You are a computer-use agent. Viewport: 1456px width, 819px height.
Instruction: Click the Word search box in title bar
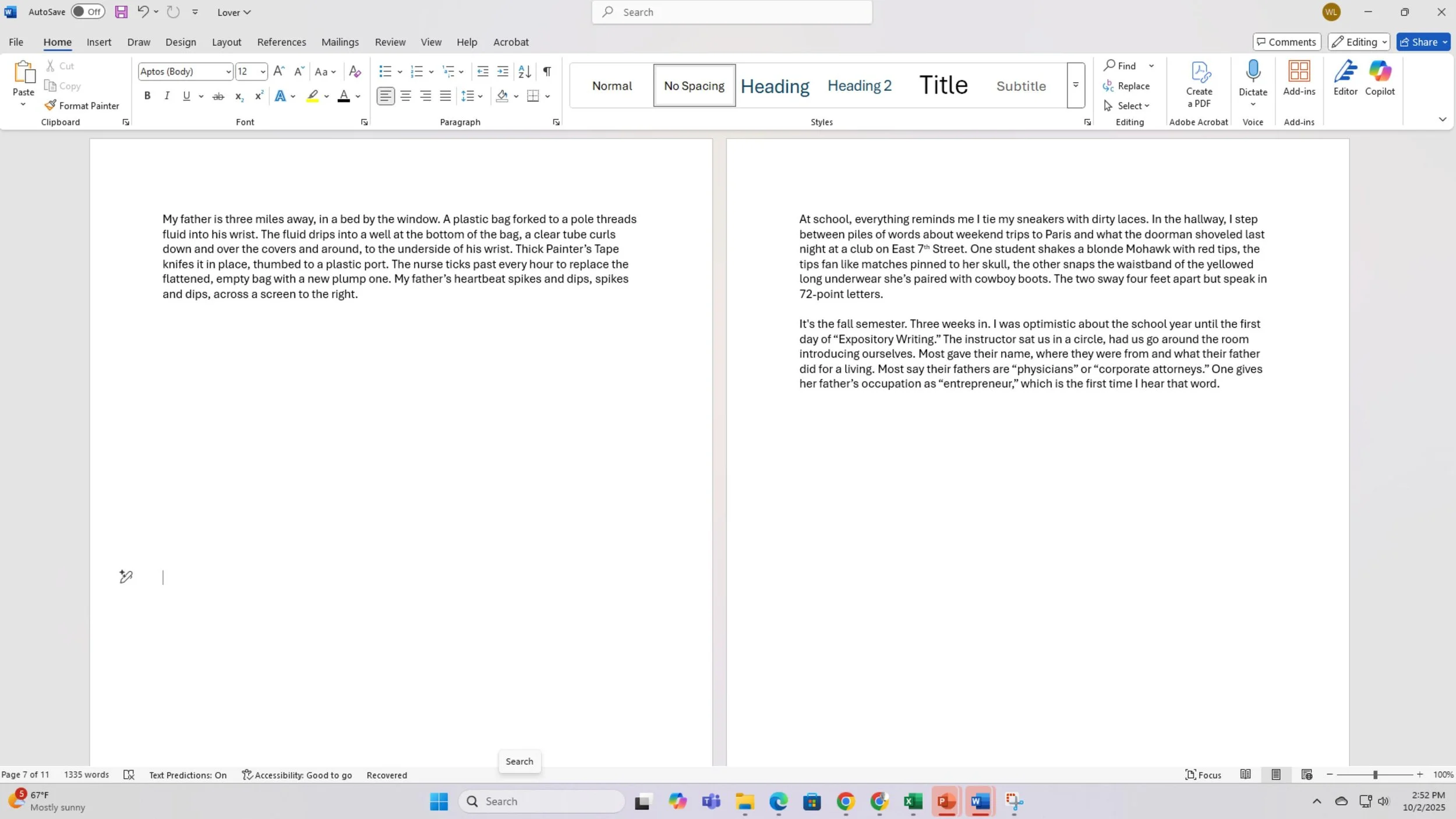(x=732, y=12)
